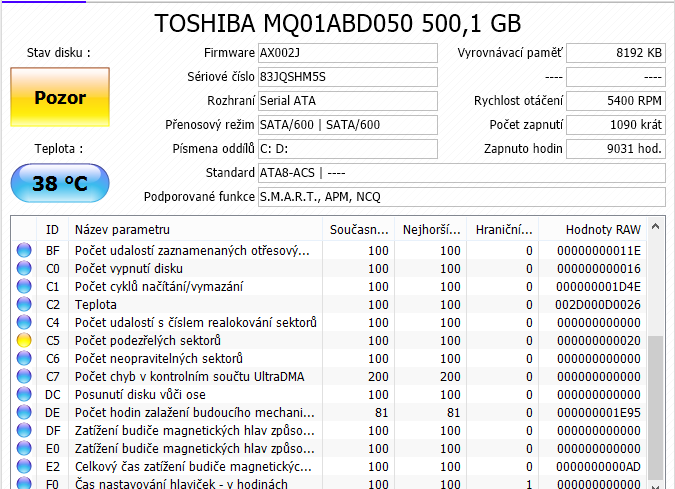
Task: Click the transfer mode field SATA/600 | SATA/600
Action: 348,125
